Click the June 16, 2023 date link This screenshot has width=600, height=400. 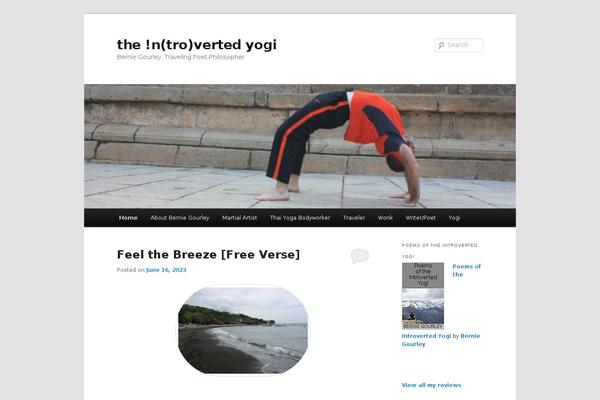tap(166, 270)
